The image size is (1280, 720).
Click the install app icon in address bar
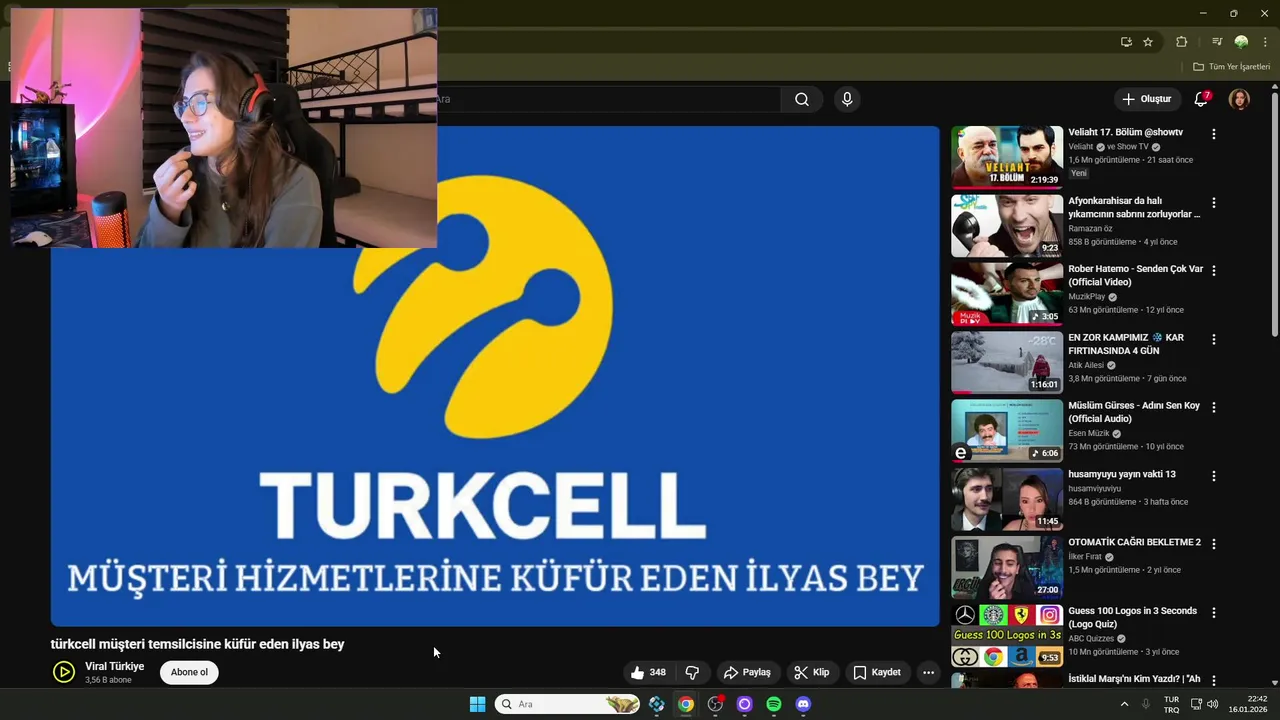click(1126, 42)
